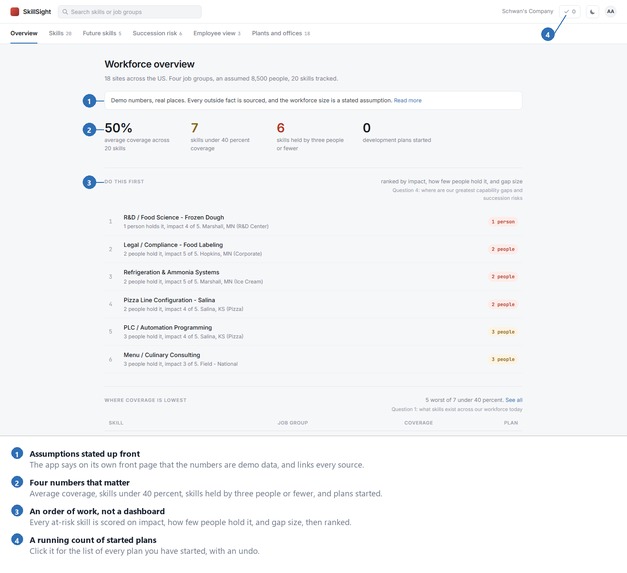Image resolution: width=627 pixels, height=573 pixels.
Task: Click the 3 people badge for Menu / Culinary
Action: pos(503,359)
